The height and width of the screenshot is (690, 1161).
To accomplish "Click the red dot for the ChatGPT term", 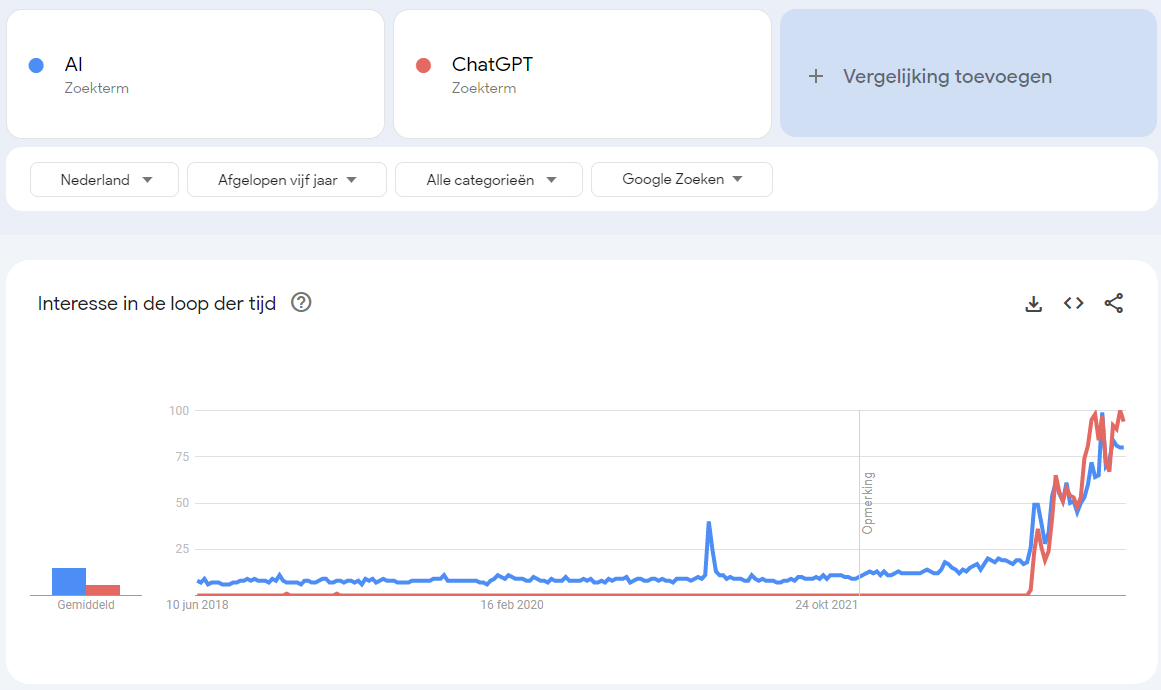I will pyautogui.click(x=424, y=64).
